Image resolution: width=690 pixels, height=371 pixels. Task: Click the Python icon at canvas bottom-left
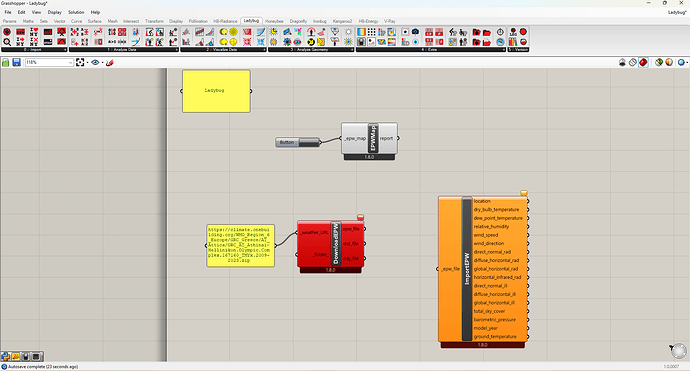pos(5,356)
